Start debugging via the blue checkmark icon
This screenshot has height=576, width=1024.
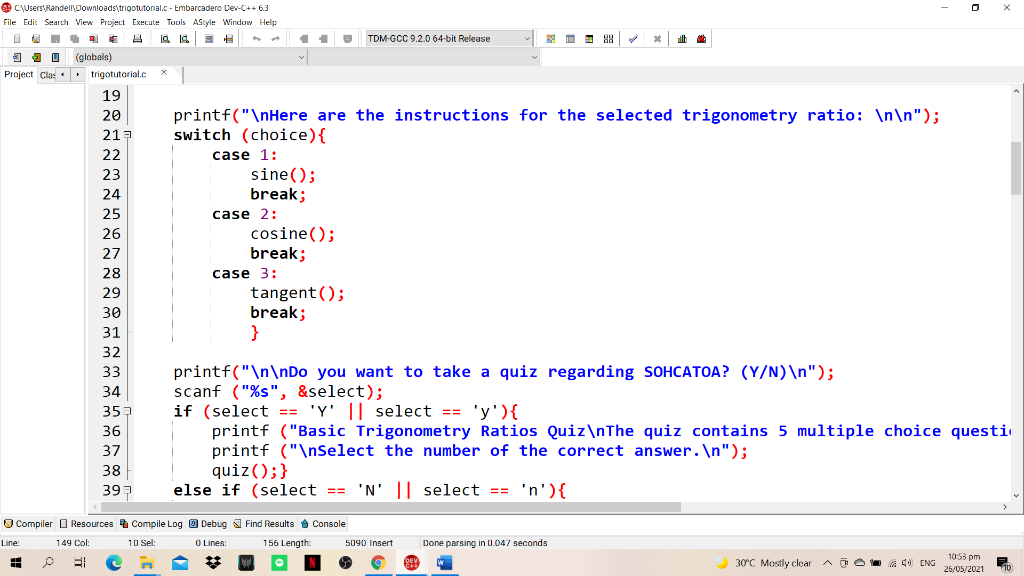tap(632, 38)
